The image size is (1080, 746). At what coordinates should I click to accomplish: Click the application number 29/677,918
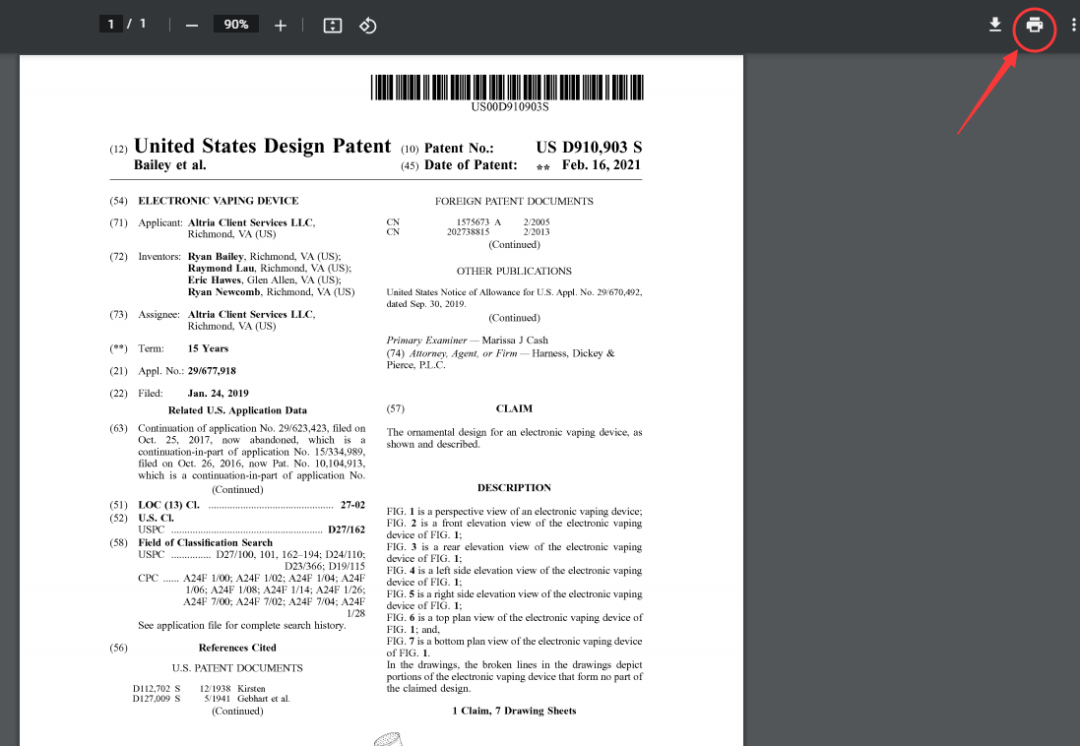pos(212,371)
